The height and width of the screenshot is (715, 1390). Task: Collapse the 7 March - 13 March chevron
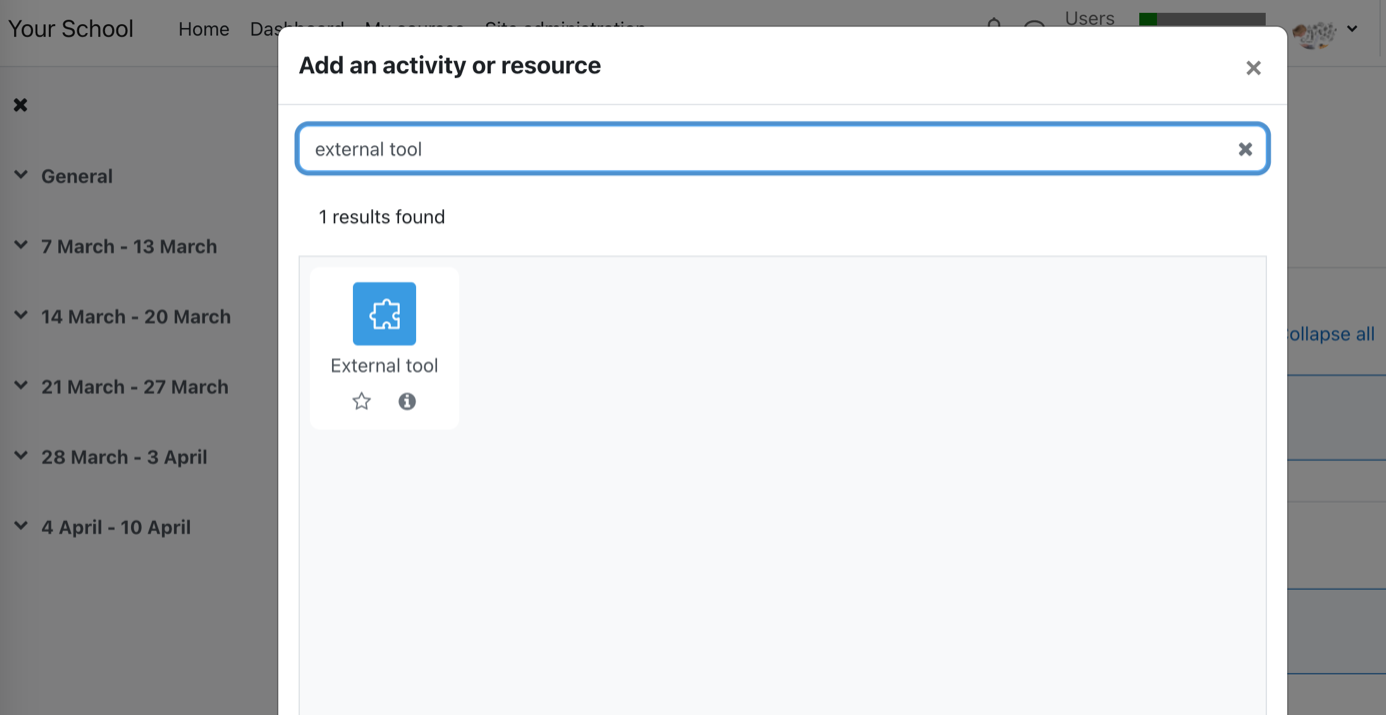click(21, 245)
